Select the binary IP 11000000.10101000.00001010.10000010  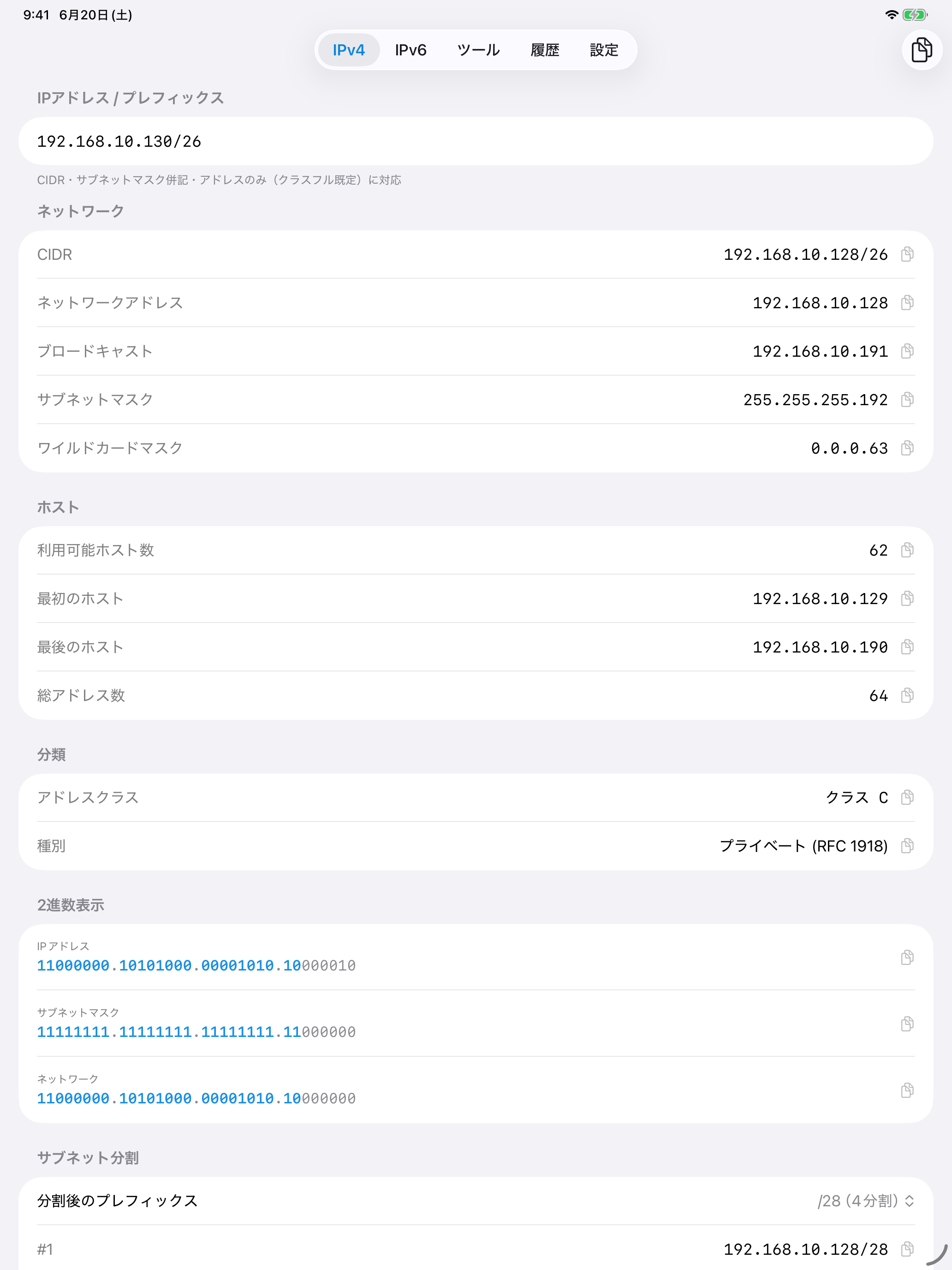click(196, 966)
